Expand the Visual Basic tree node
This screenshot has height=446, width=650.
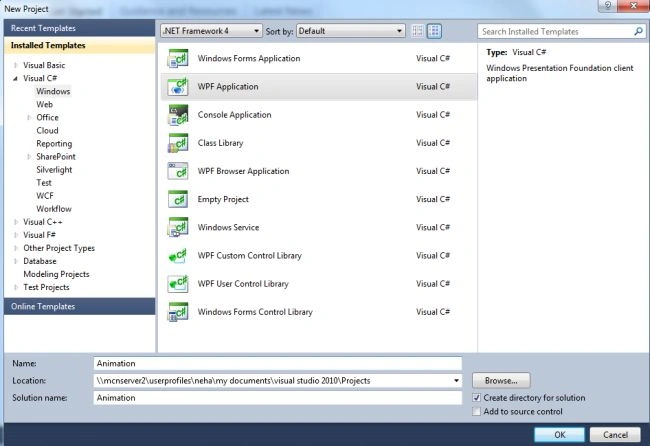[x=16, y=65]
